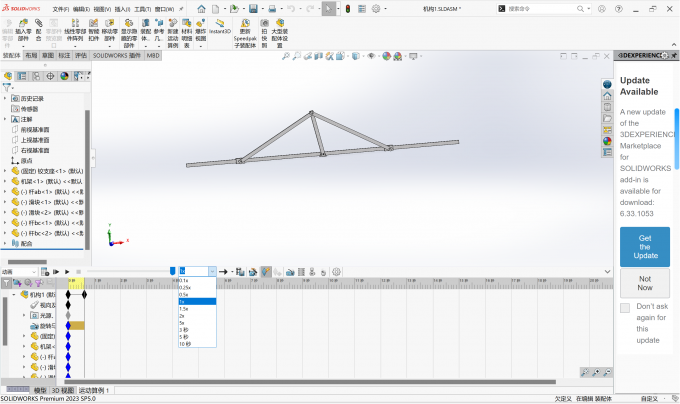The height and width of the screenshot is (404, 680).
Task: Click the 配合 (Mate) paperclip tool
Action: (39, 30)
